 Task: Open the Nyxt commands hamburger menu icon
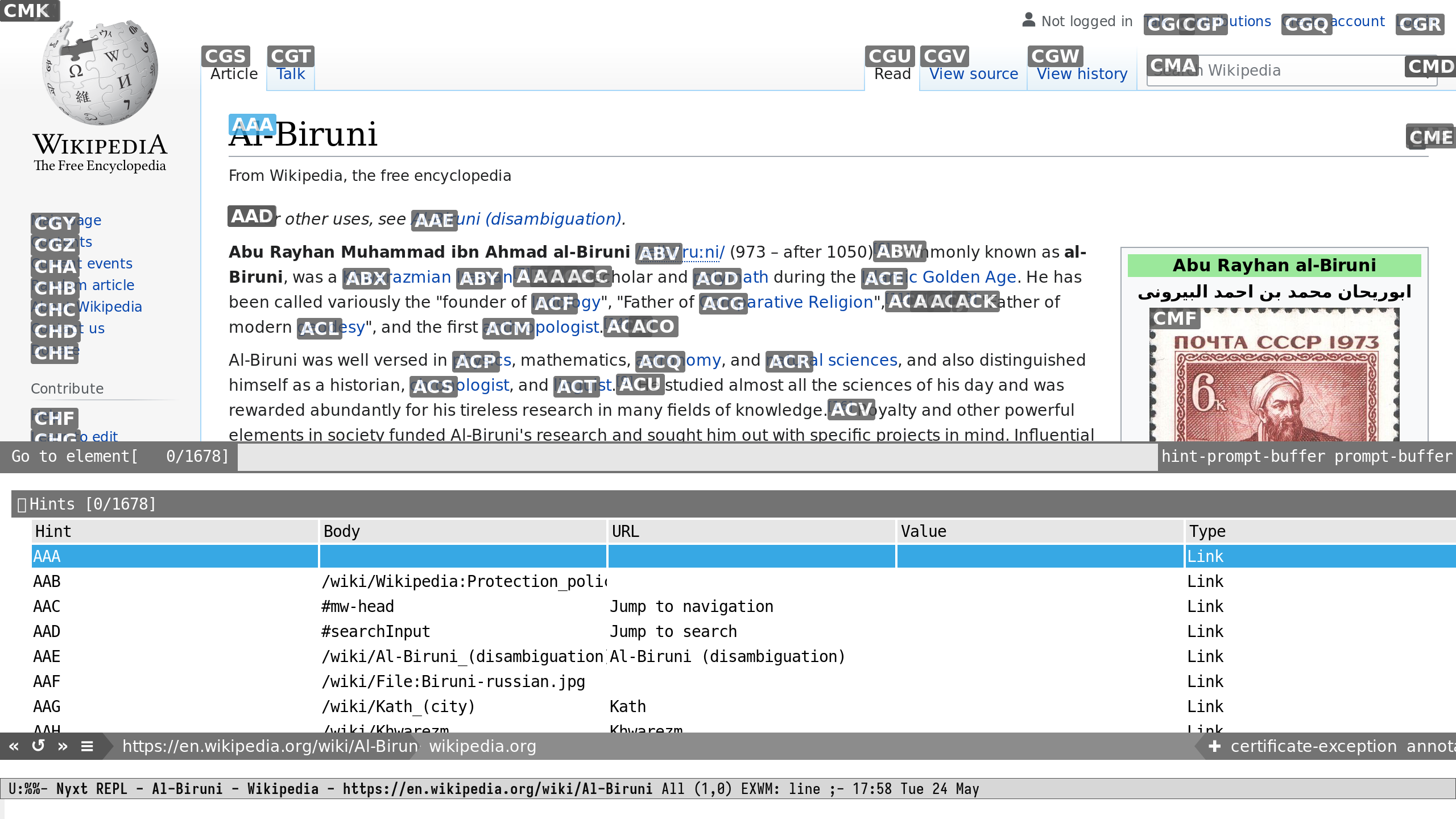tap(87, 746)
